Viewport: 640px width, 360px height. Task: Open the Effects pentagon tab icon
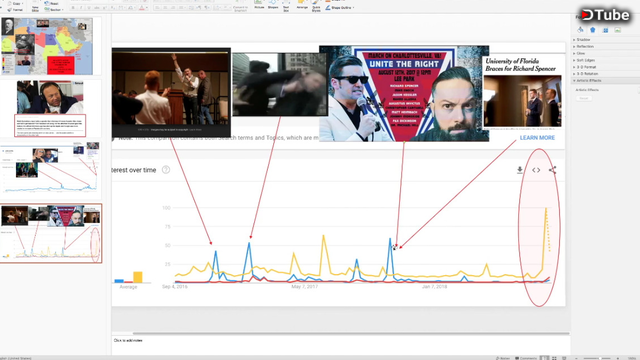click(x=593, y=30)
